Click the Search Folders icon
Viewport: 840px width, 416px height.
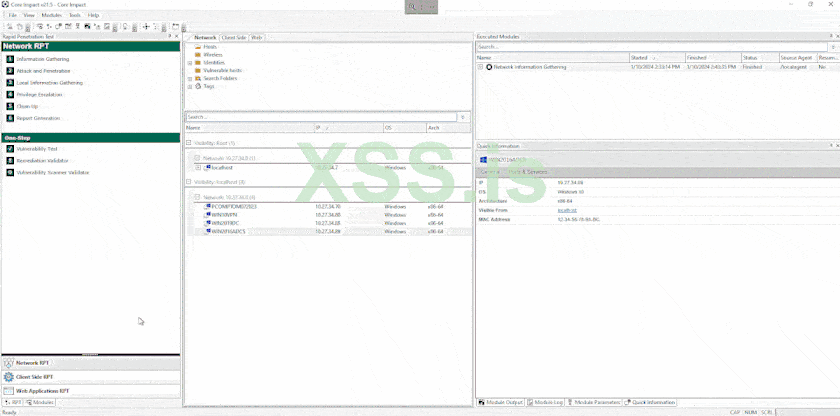coord(198,79)
